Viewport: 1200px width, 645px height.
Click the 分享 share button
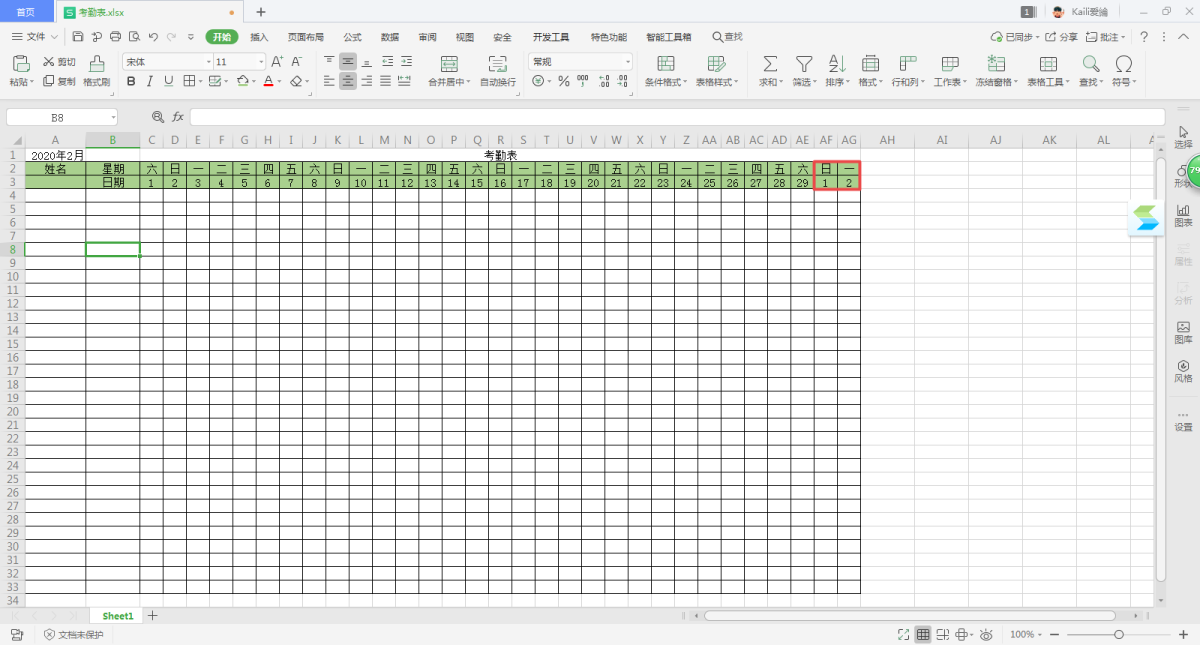pos(1062,37)
